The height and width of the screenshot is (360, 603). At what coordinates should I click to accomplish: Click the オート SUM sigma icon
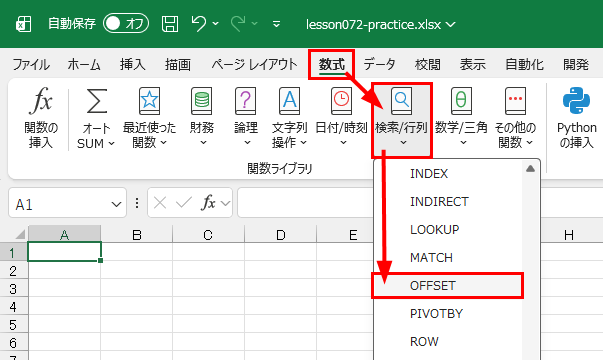click(x=96, y=101)
